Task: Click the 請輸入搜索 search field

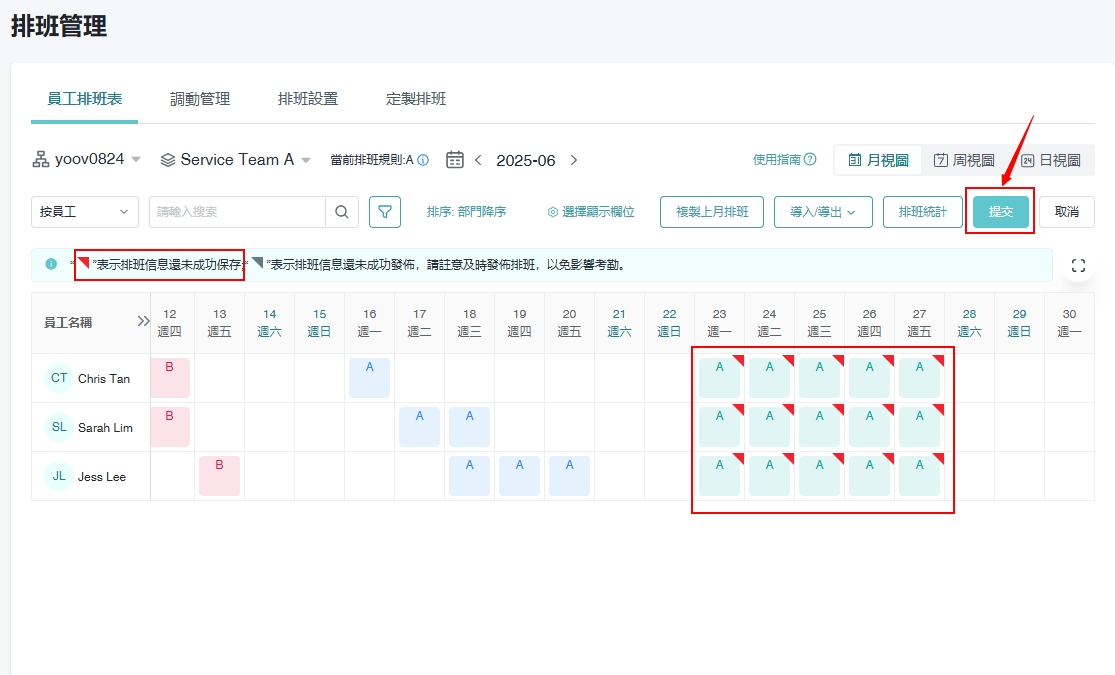Action: [237, 212]
